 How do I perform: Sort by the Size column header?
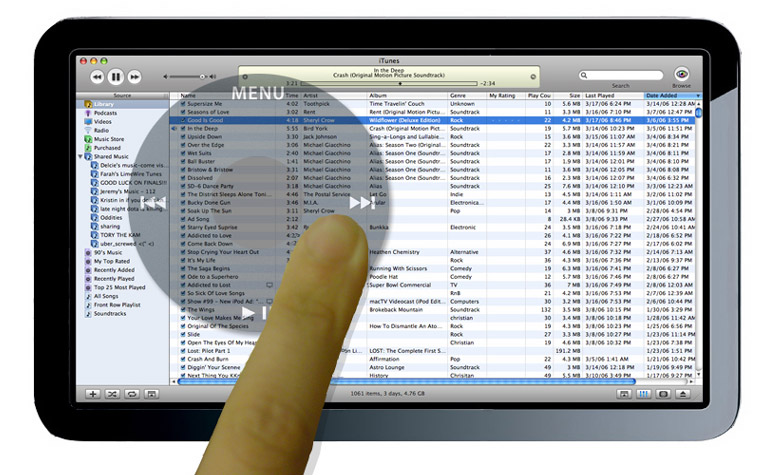point(568,95)
